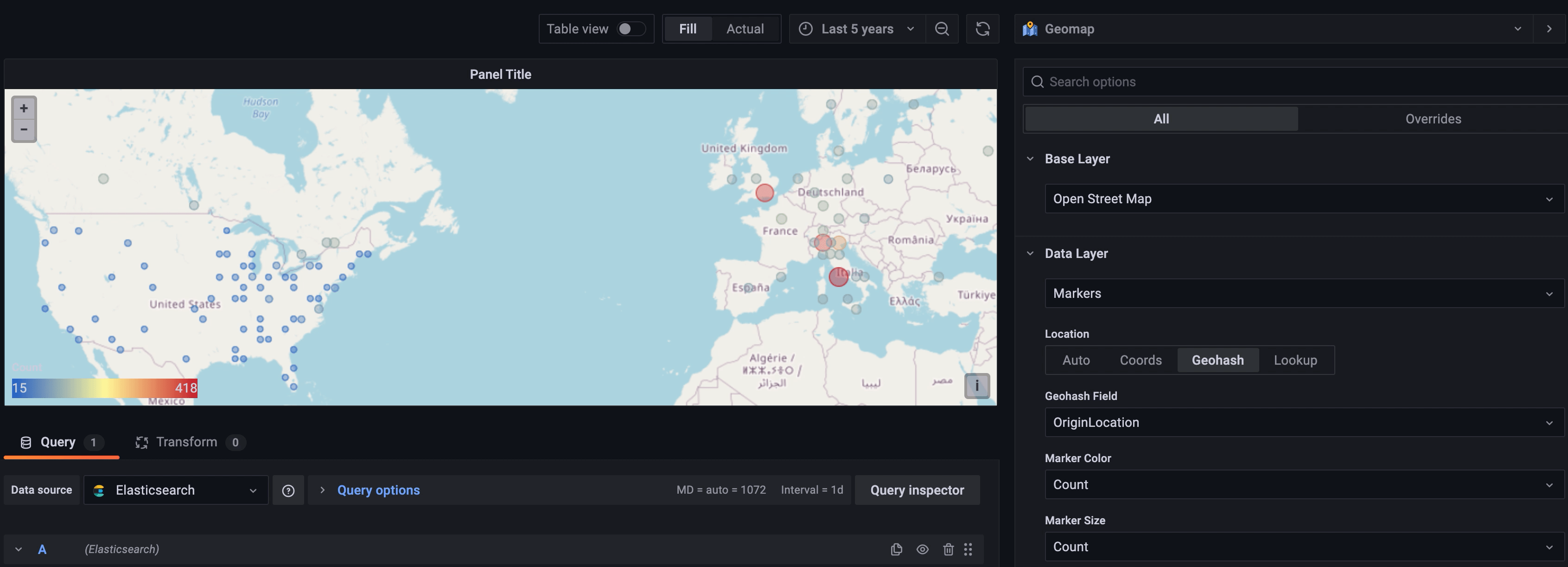Open the map attribution info button
This screenshot has width=1568, height=567.
(x=976, y=386)
